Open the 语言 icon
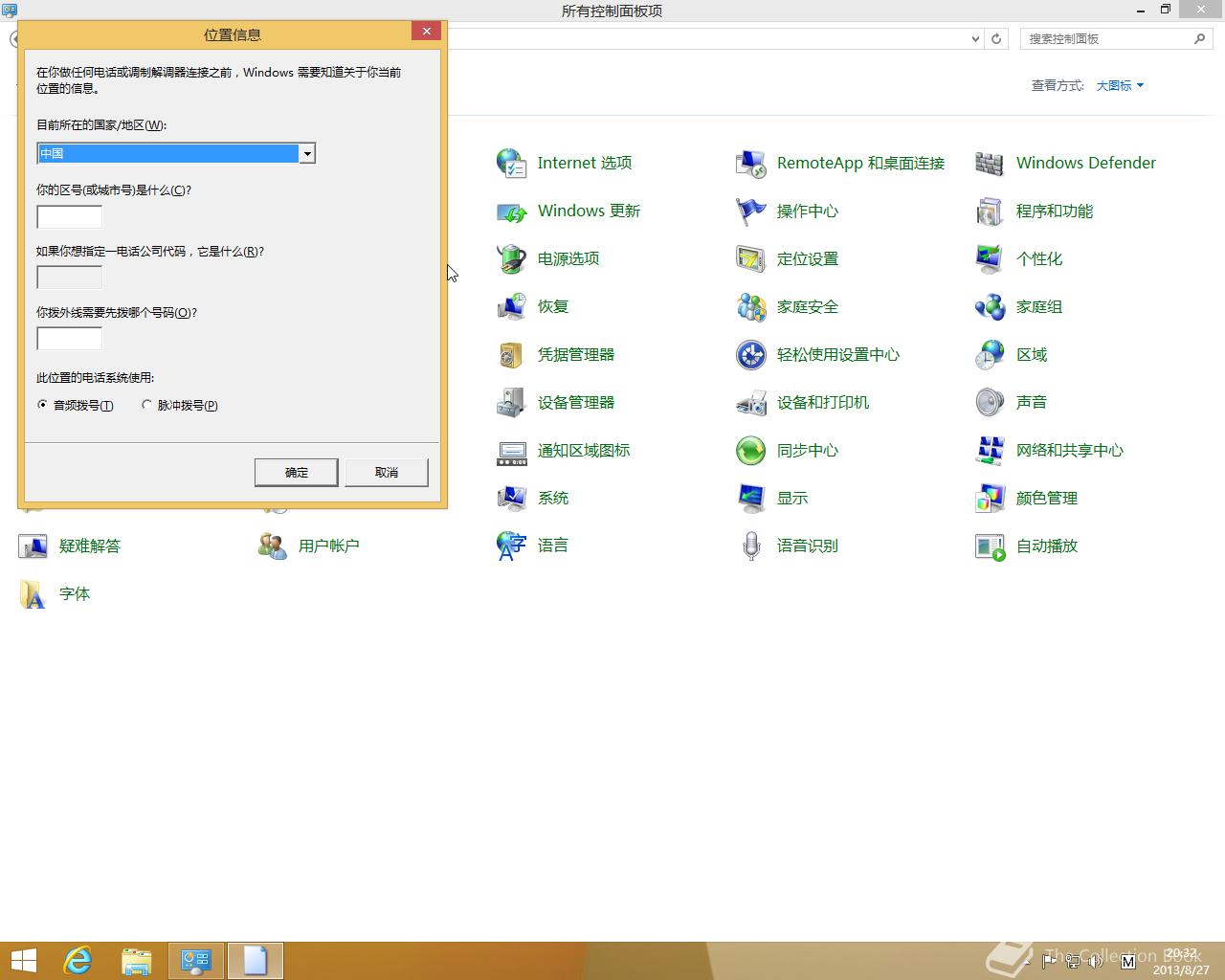Viewport: 1225px width, 980px height. pos(512,546)
